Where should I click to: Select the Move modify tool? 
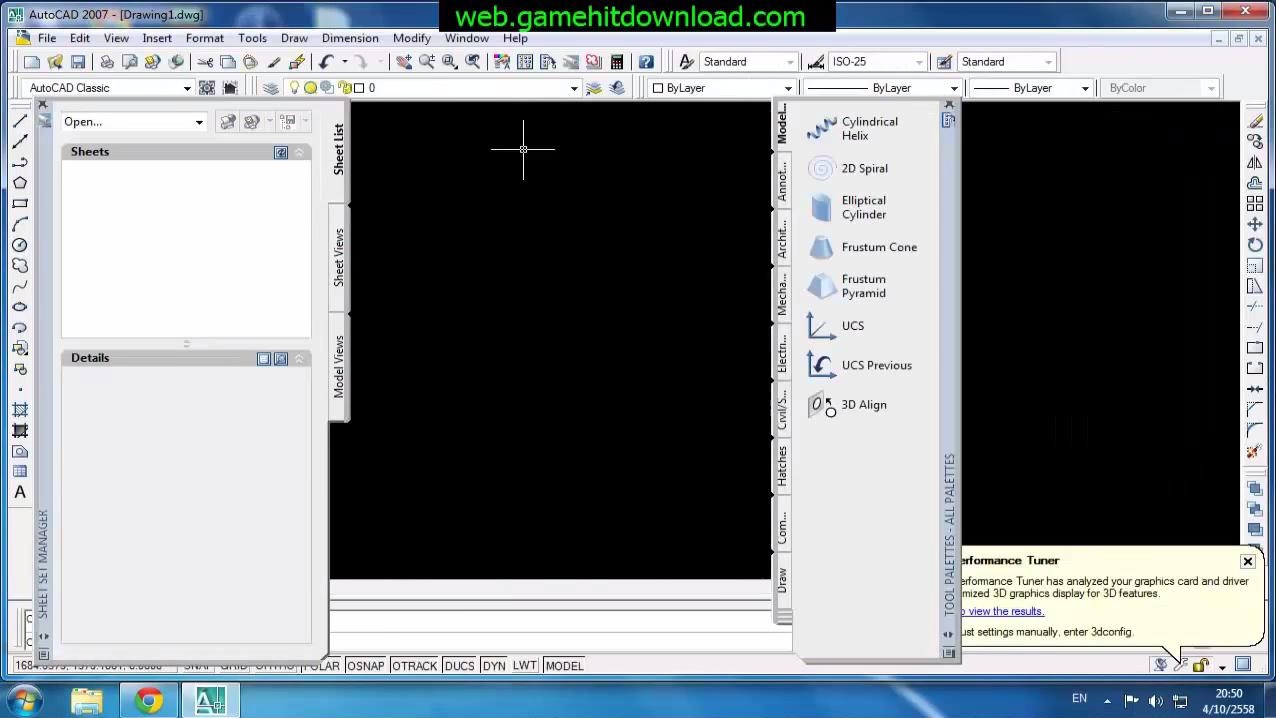pyautogui.click(x=1255, y=224)
